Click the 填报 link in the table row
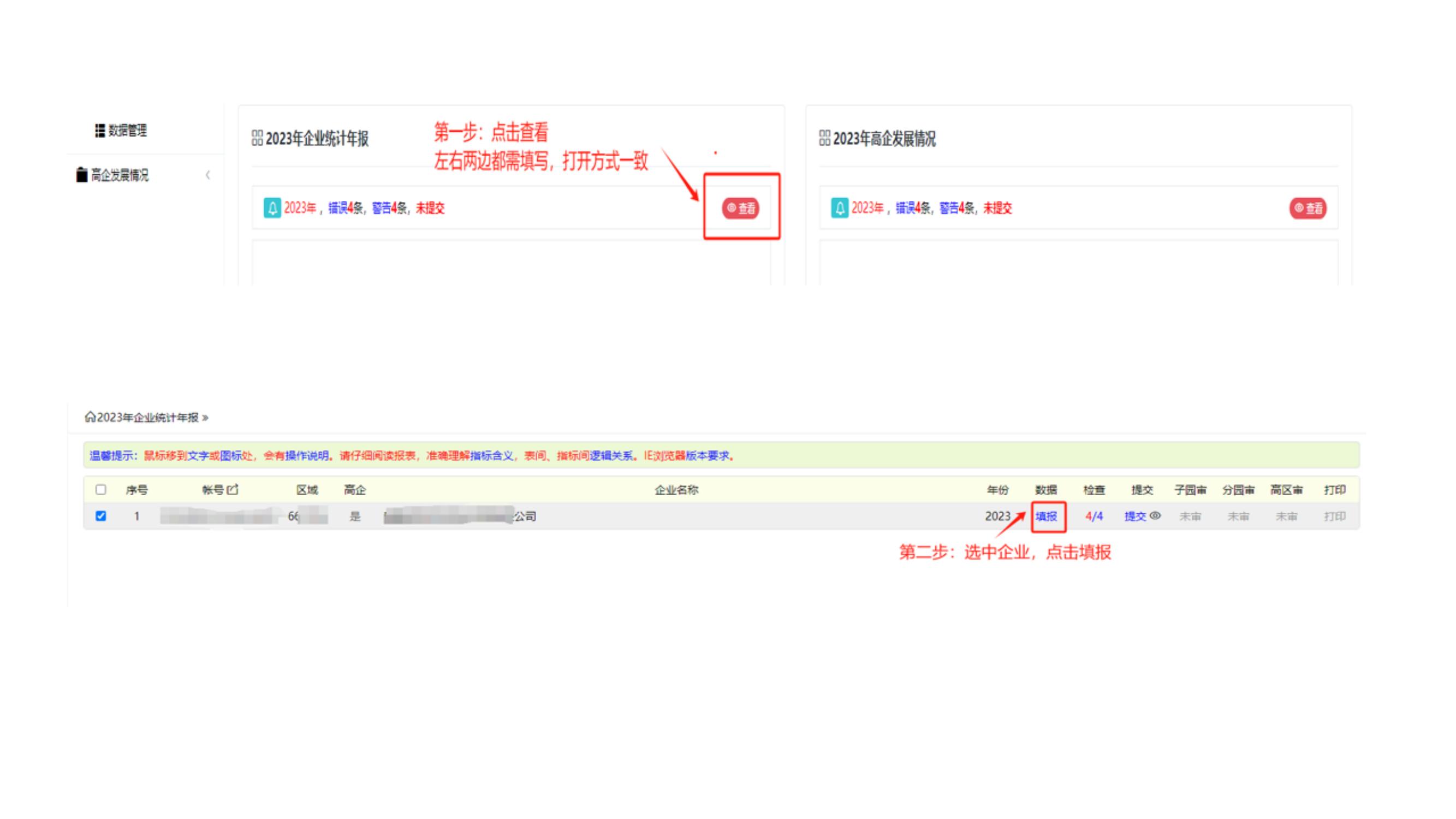The height and width of the screenshot is (819, 1456). tap(1046, 516)
